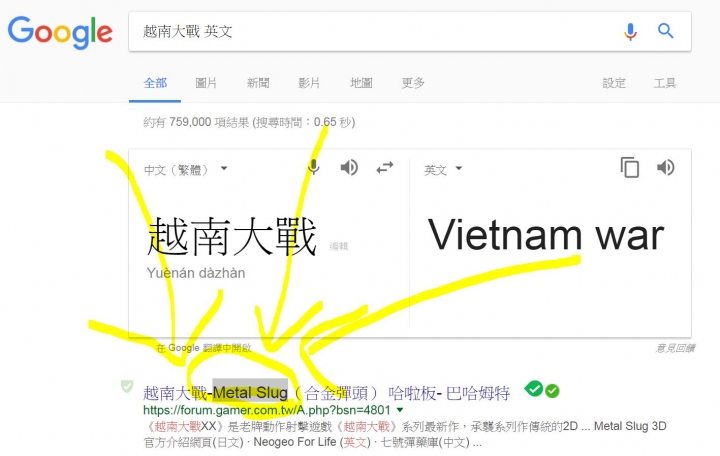Click the voice search microphone icon

(630, 32)
